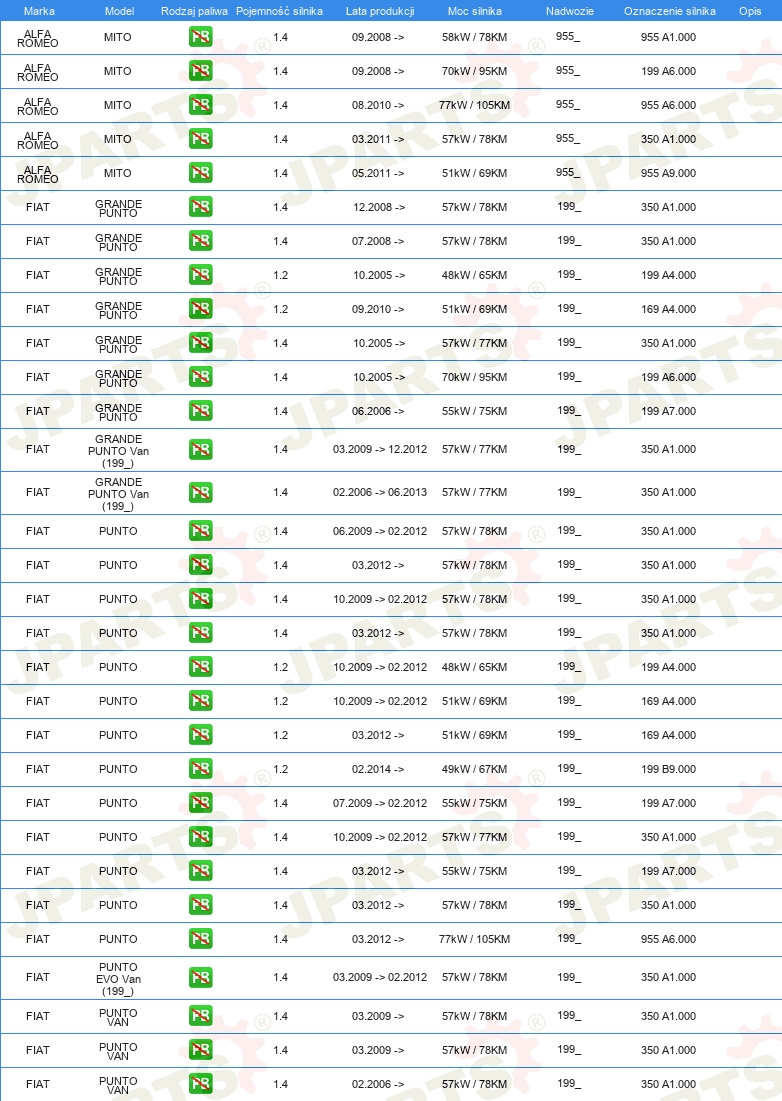Click model name PUNTO EVO Van (199_)
Viewport: 782px width, 1101px height.
(118, 979)
